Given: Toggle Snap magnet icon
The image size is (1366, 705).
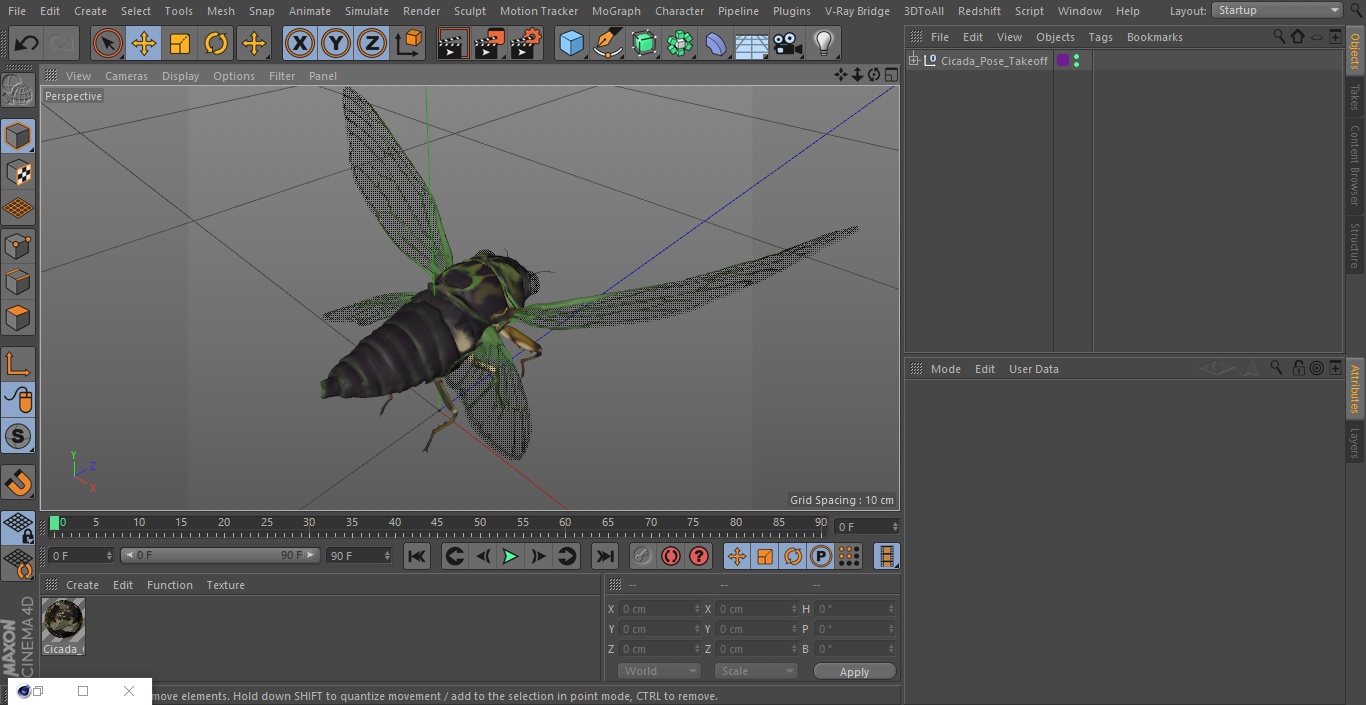Looking at the screenshot, I should tap(18, 483).
